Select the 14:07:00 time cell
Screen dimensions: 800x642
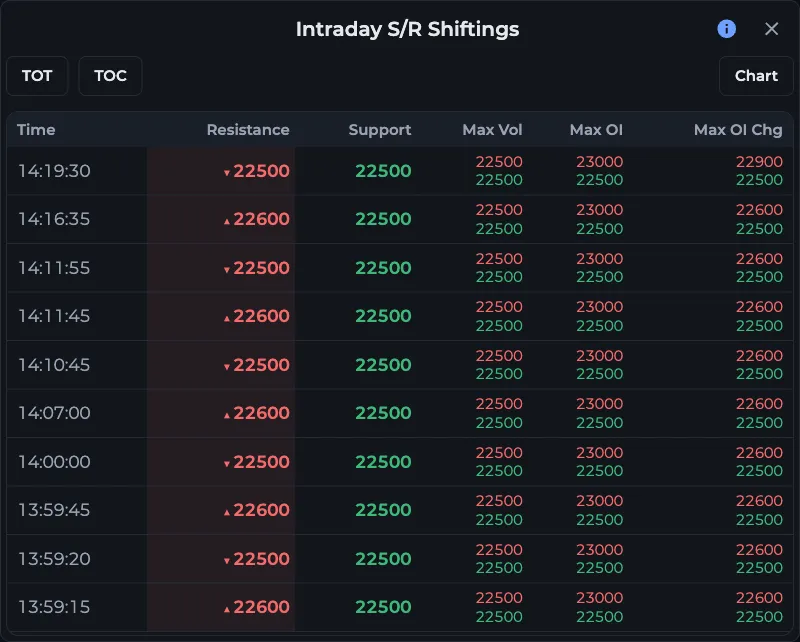point(54,413)
